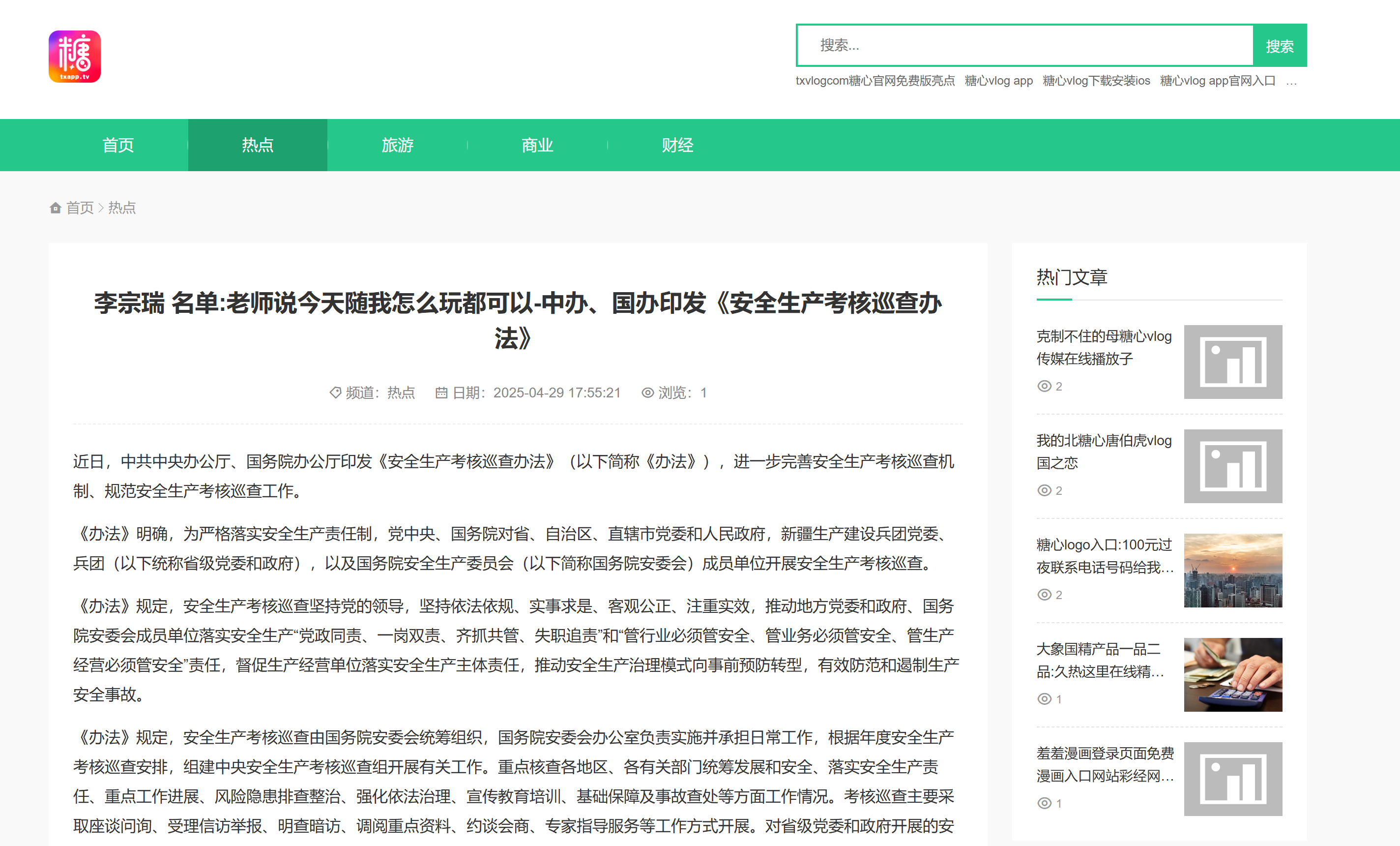
Task: Open calculator thumbnail for 大象国精产品 article
Action: coord(1232,674)
